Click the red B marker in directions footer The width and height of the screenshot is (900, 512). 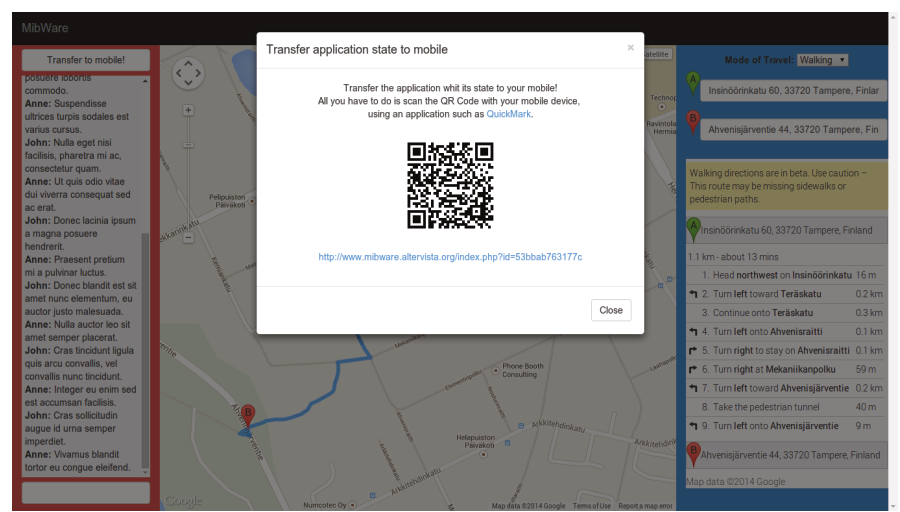coord(694,455)
